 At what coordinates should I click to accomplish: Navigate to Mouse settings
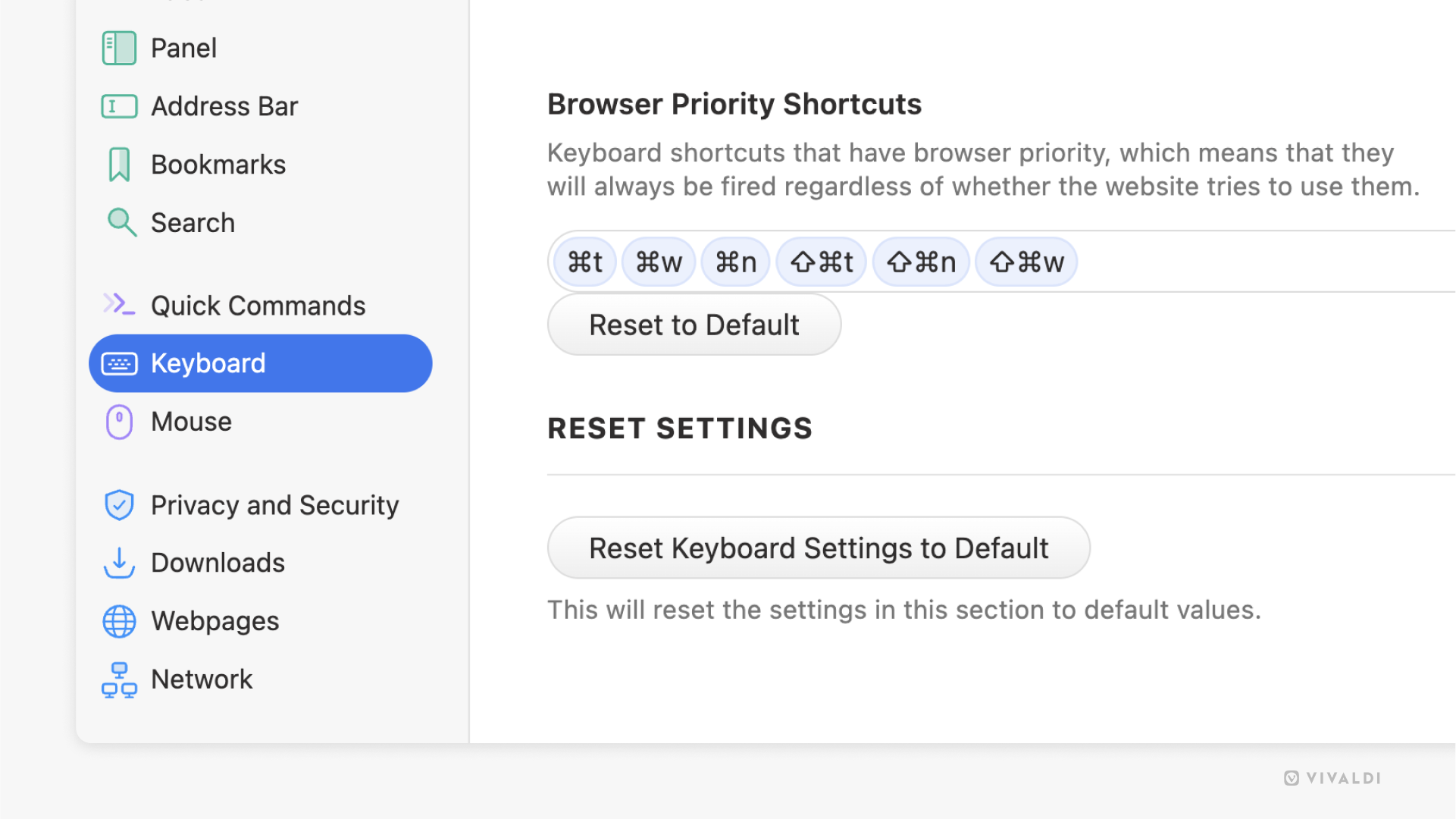pos(191,420)
